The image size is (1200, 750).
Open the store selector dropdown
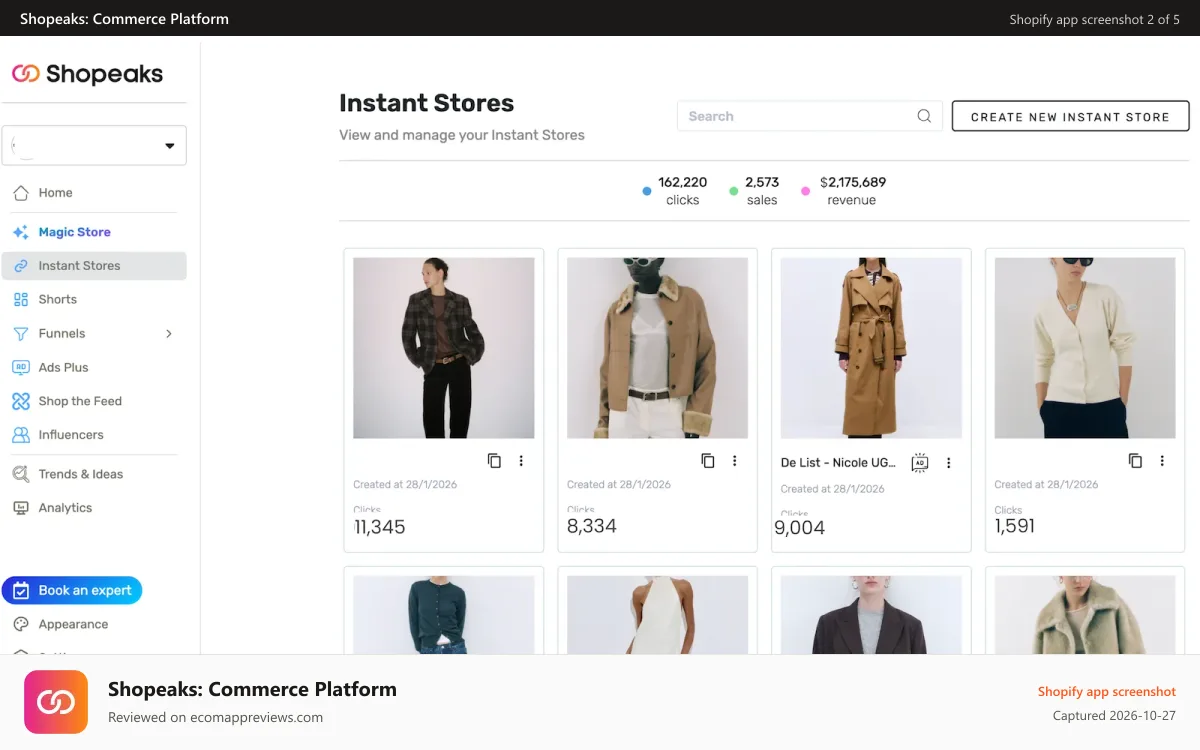pyautogui.click(x=94, y=146)
